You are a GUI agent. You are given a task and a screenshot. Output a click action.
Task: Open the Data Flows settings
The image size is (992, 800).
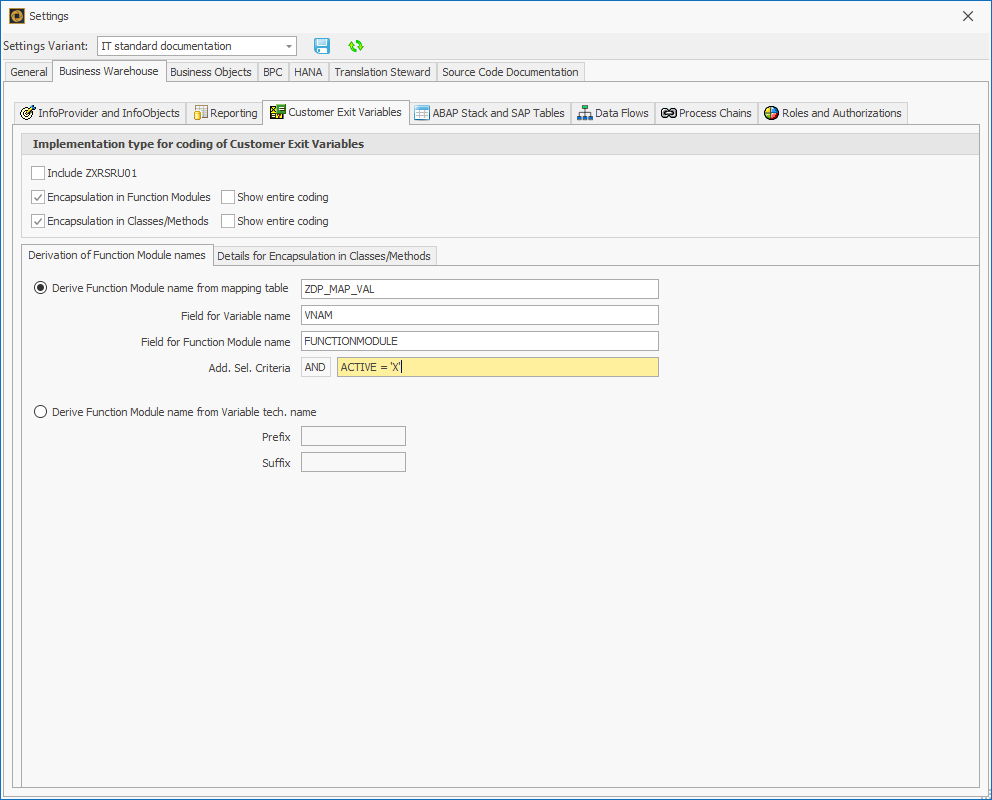[613, 113]
